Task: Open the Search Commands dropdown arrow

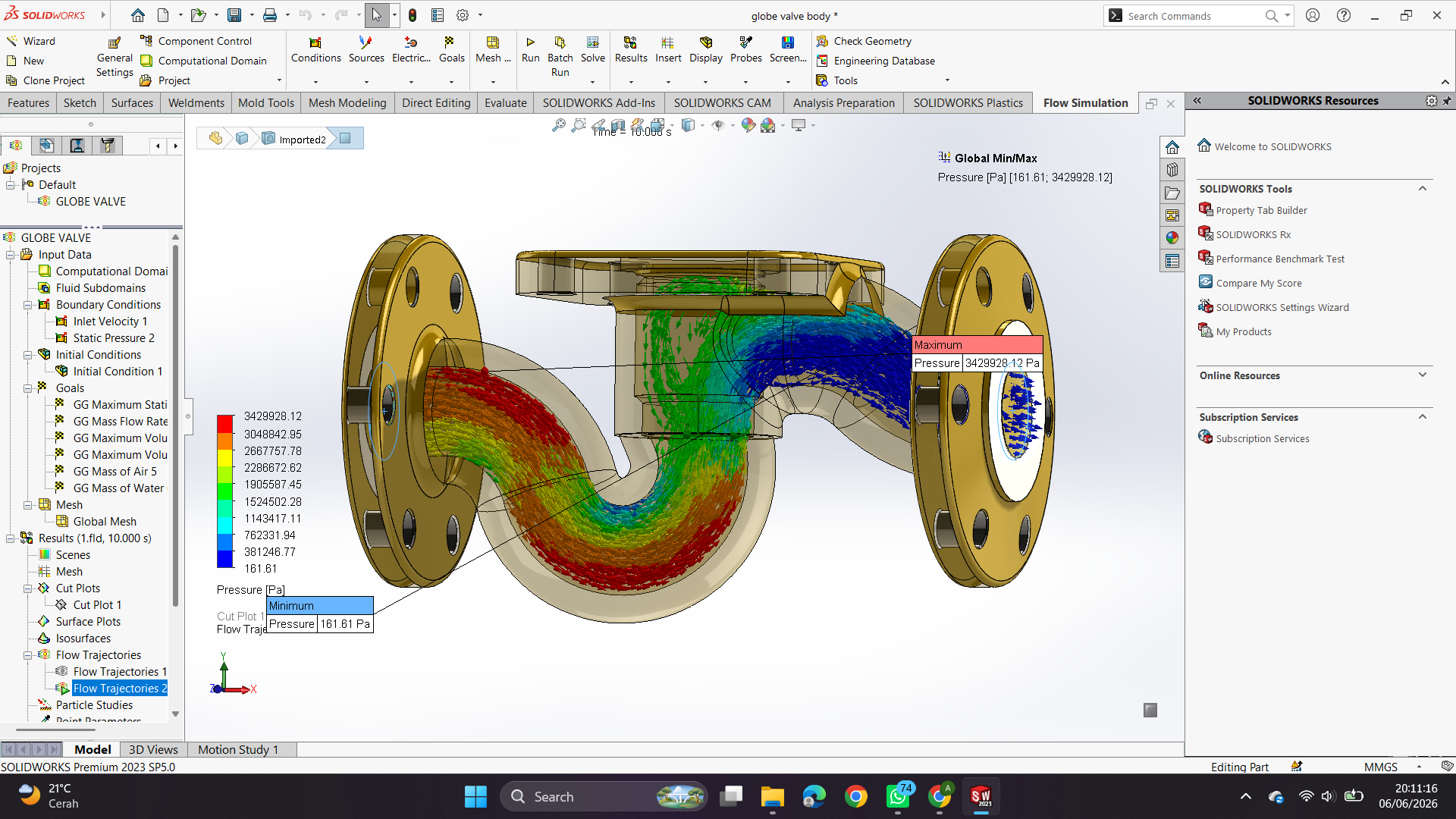Action: coord(1287,15)
